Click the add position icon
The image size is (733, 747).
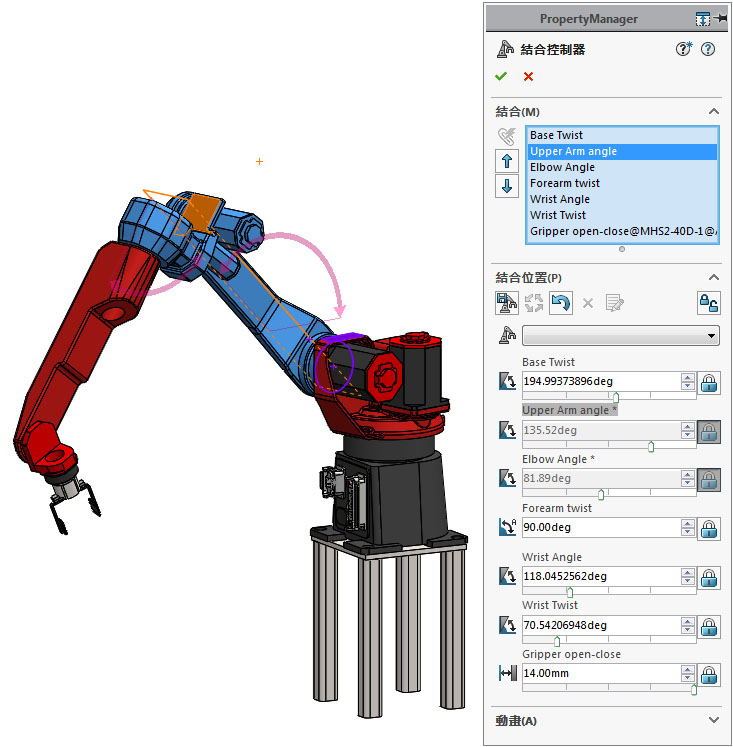pyautogui.click(x=507, y=303)
